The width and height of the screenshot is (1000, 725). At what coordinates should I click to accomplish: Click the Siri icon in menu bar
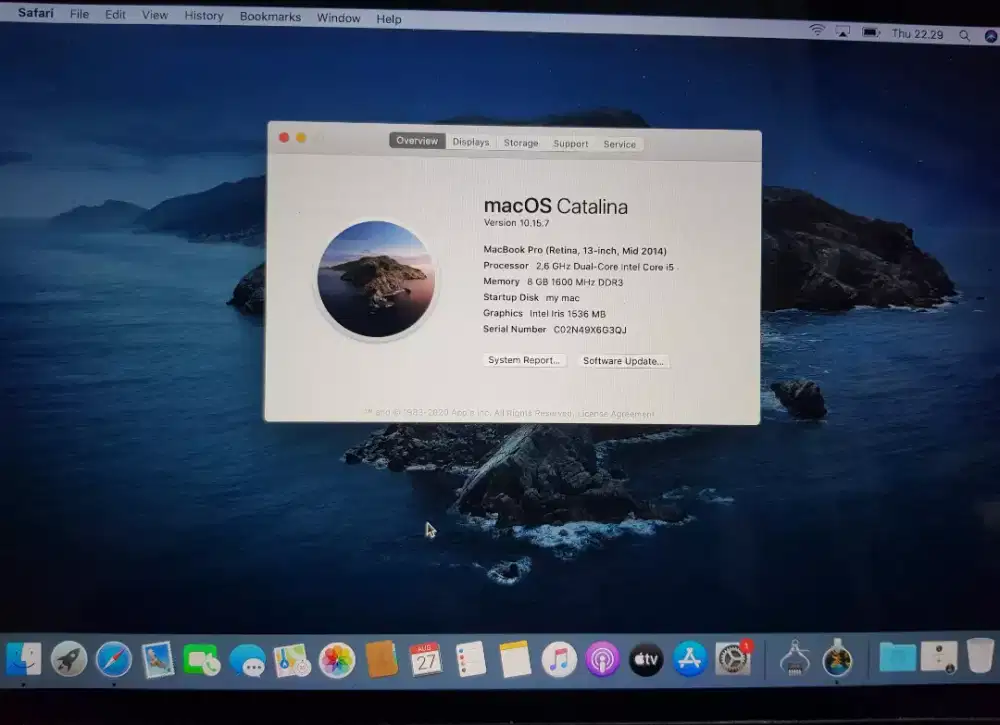pos(991,36)
